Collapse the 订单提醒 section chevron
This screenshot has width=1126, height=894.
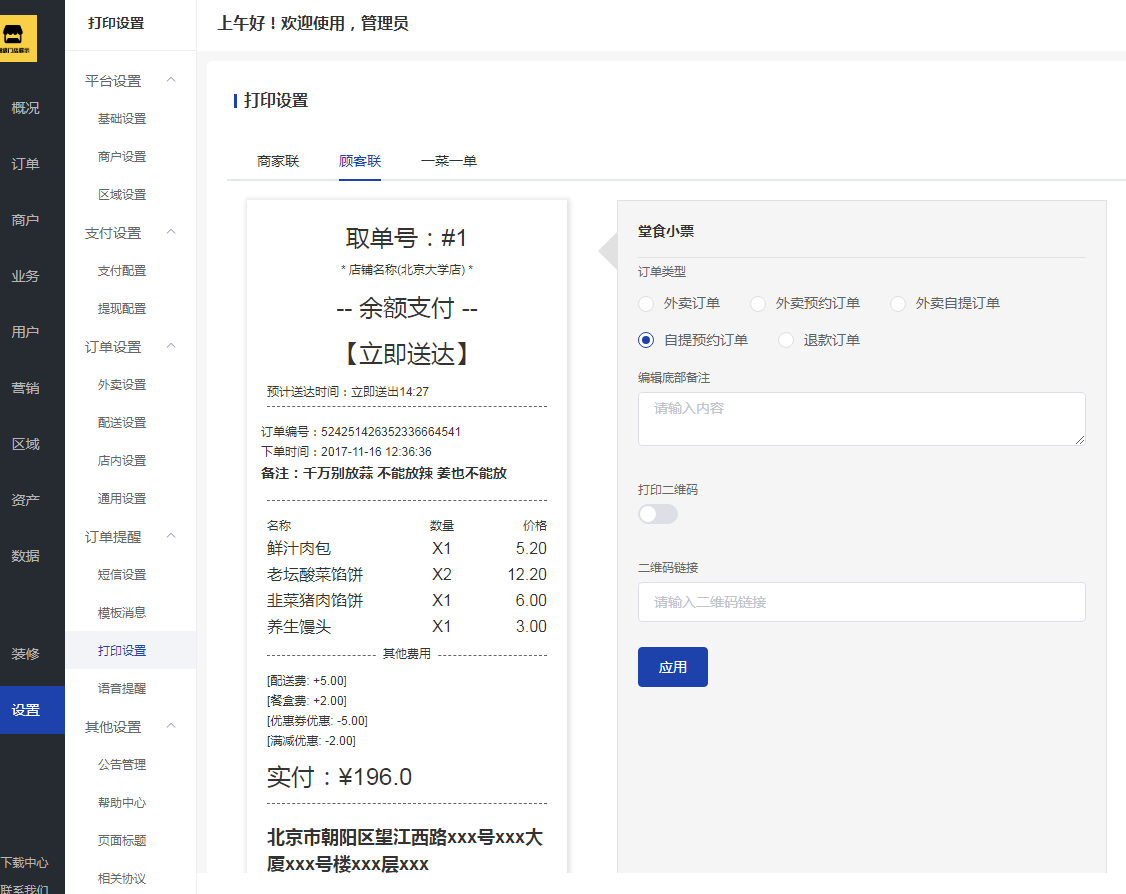tap(171, 536)
